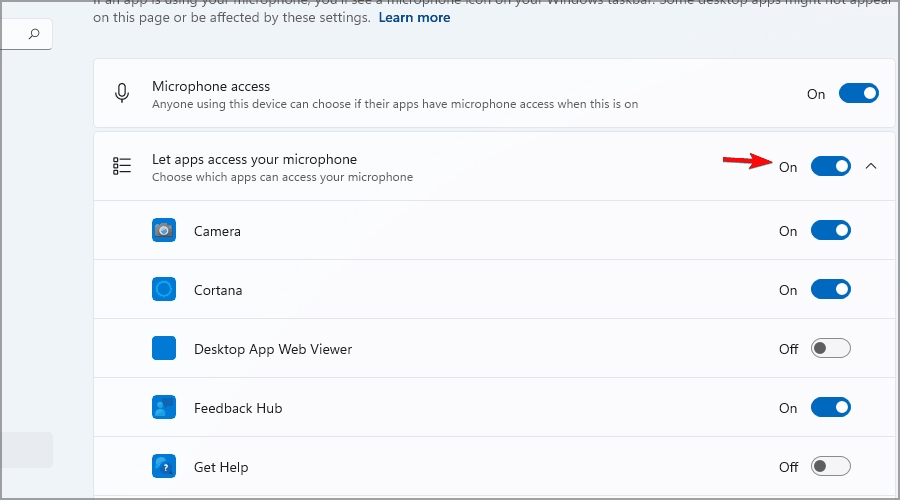The height and width of the screenshot is (500, 900).
Task: Turn off microphone access for Camera
Action: [x=831, y=231]
